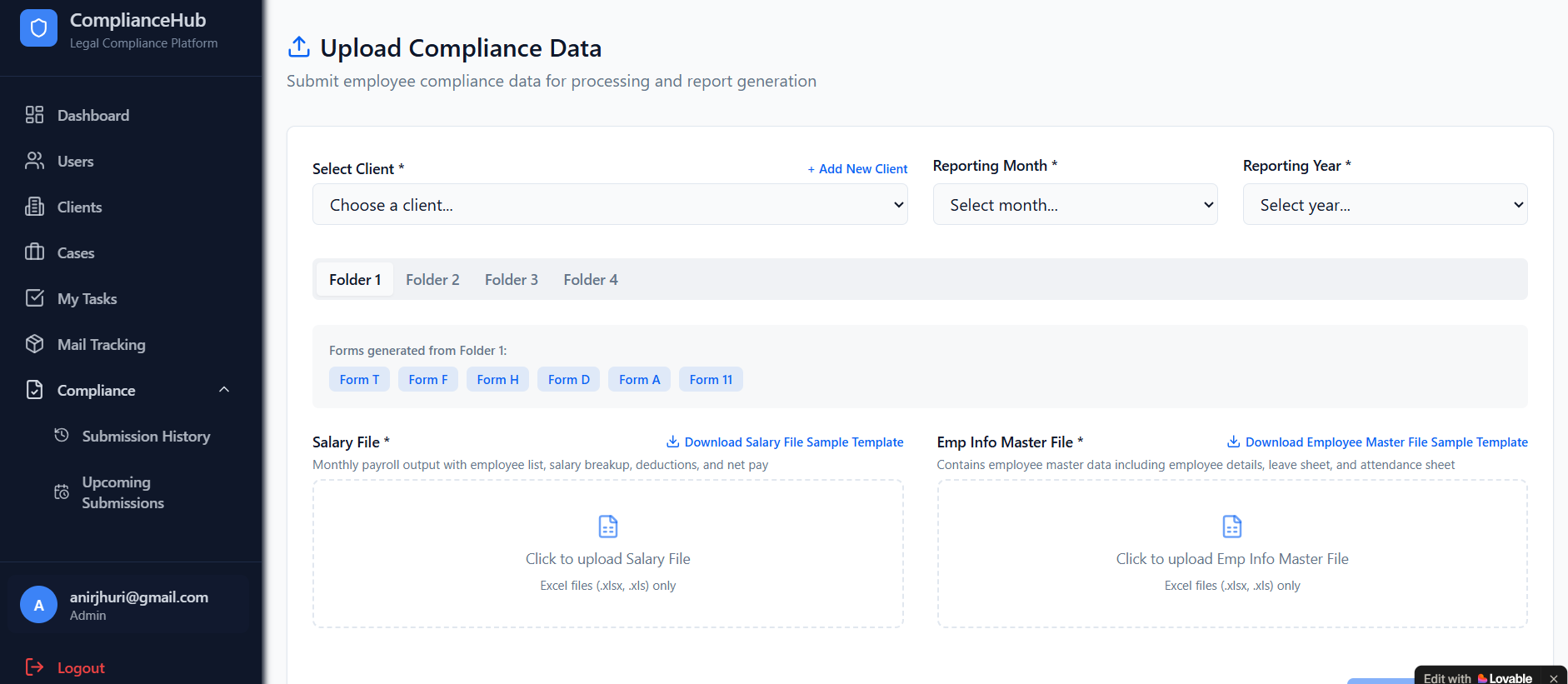Open Upcoming Submissions submenu item
The height and width of the screenshot is (684, 1568).
click(x=143, y=492)
